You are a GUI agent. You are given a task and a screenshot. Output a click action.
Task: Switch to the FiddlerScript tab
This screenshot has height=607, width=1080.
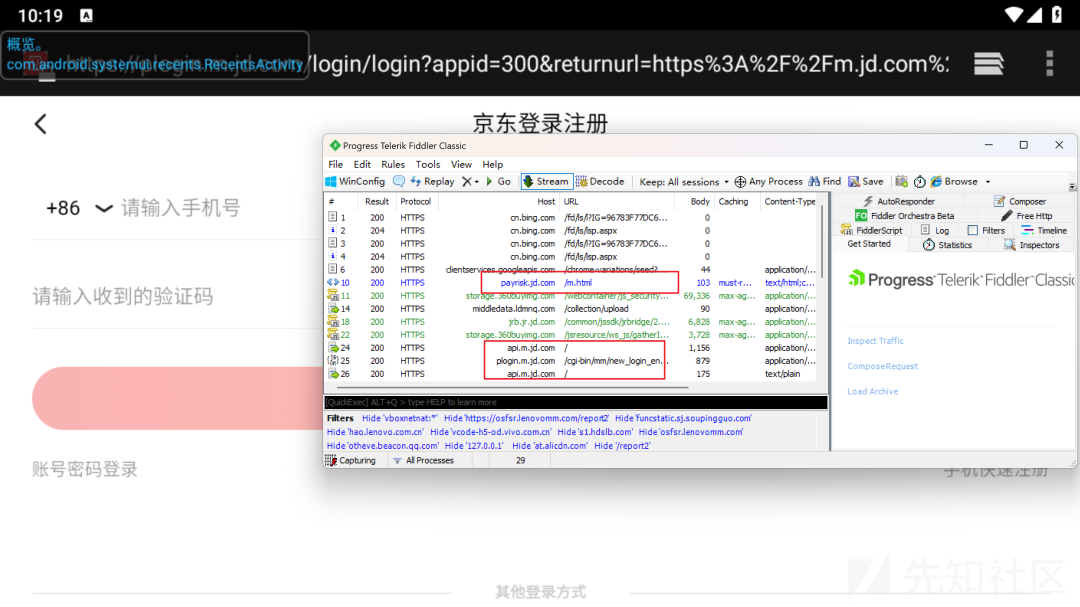click(871, 231)
